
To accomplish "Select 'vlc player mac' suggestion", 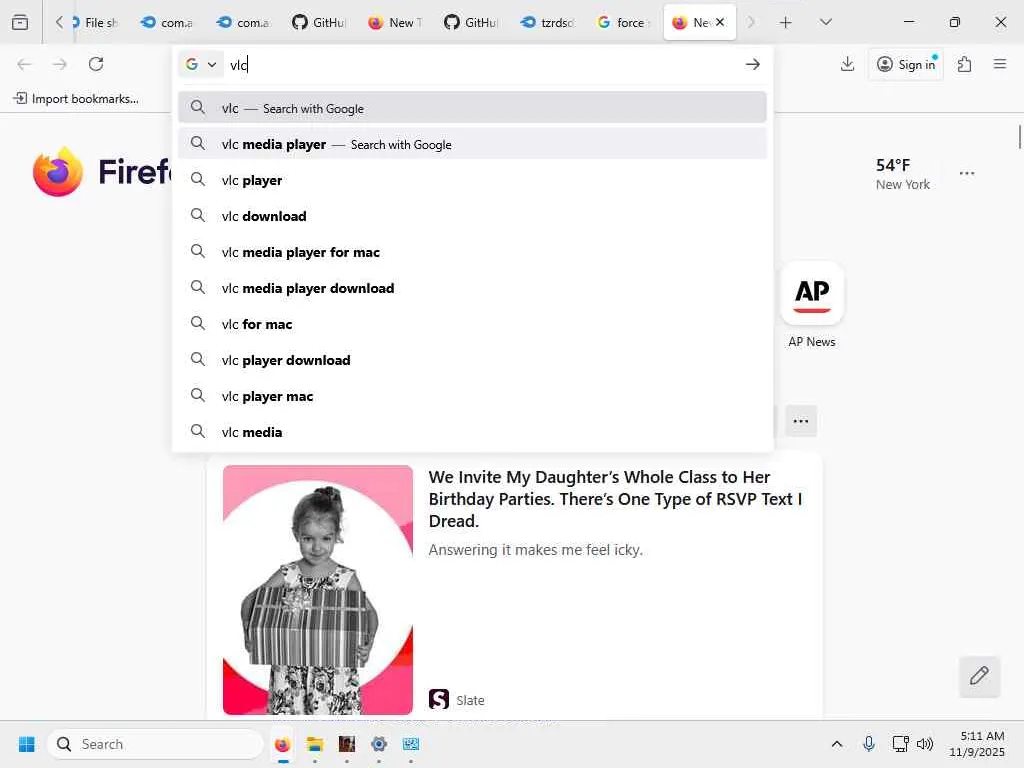I will tap(472, 396).
